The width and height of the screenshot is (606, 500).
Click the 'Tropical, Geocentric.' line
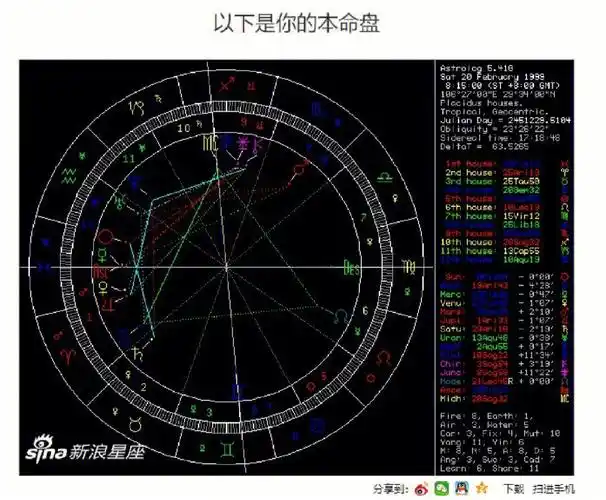pyautogui.click(x=494, y=112)
